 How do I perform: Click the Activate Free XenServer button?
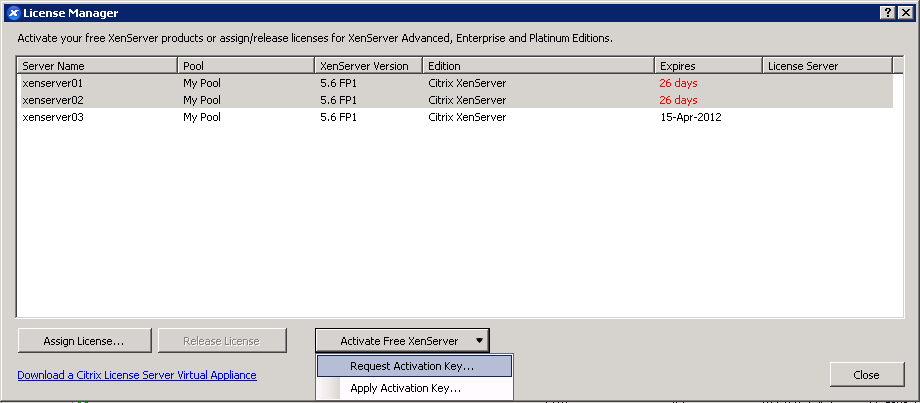[402, 341]
